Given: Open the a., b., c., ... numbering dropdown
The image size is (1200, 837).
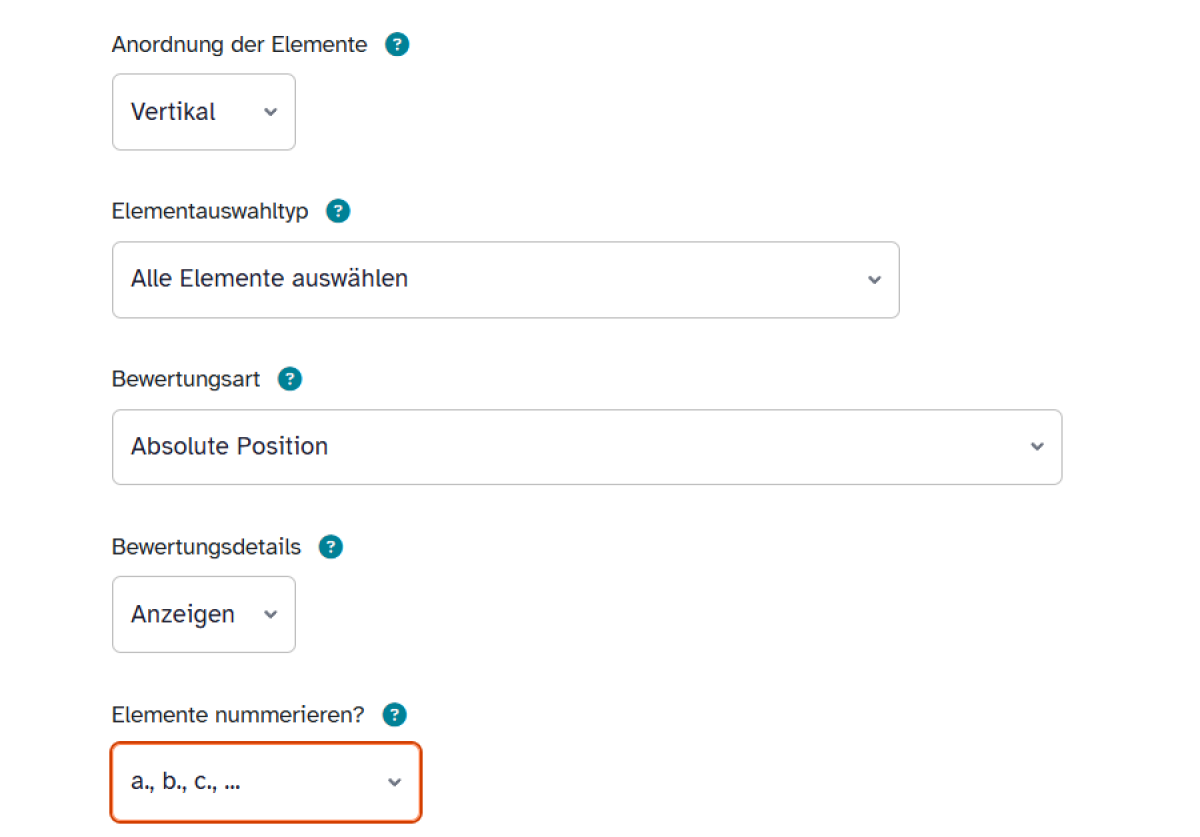Looking at the screenshot, I should pyautogui.click(x=266, y=782).
